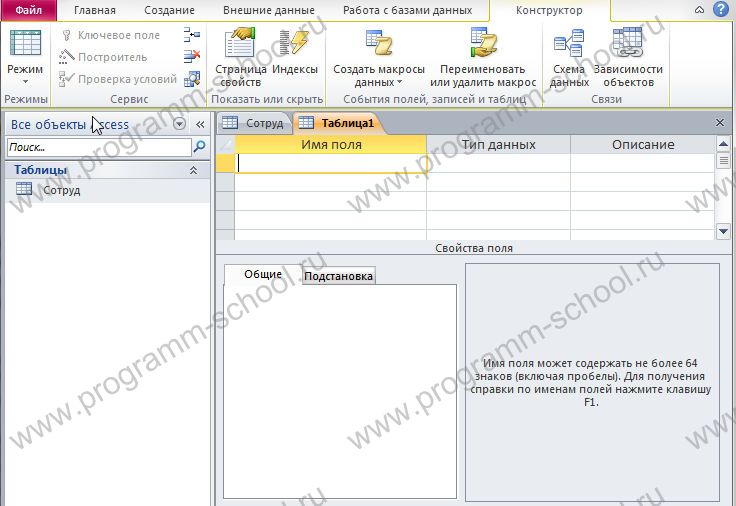
Task: Click the Поиск search field in navigation pane
Action: click(97, 147)
